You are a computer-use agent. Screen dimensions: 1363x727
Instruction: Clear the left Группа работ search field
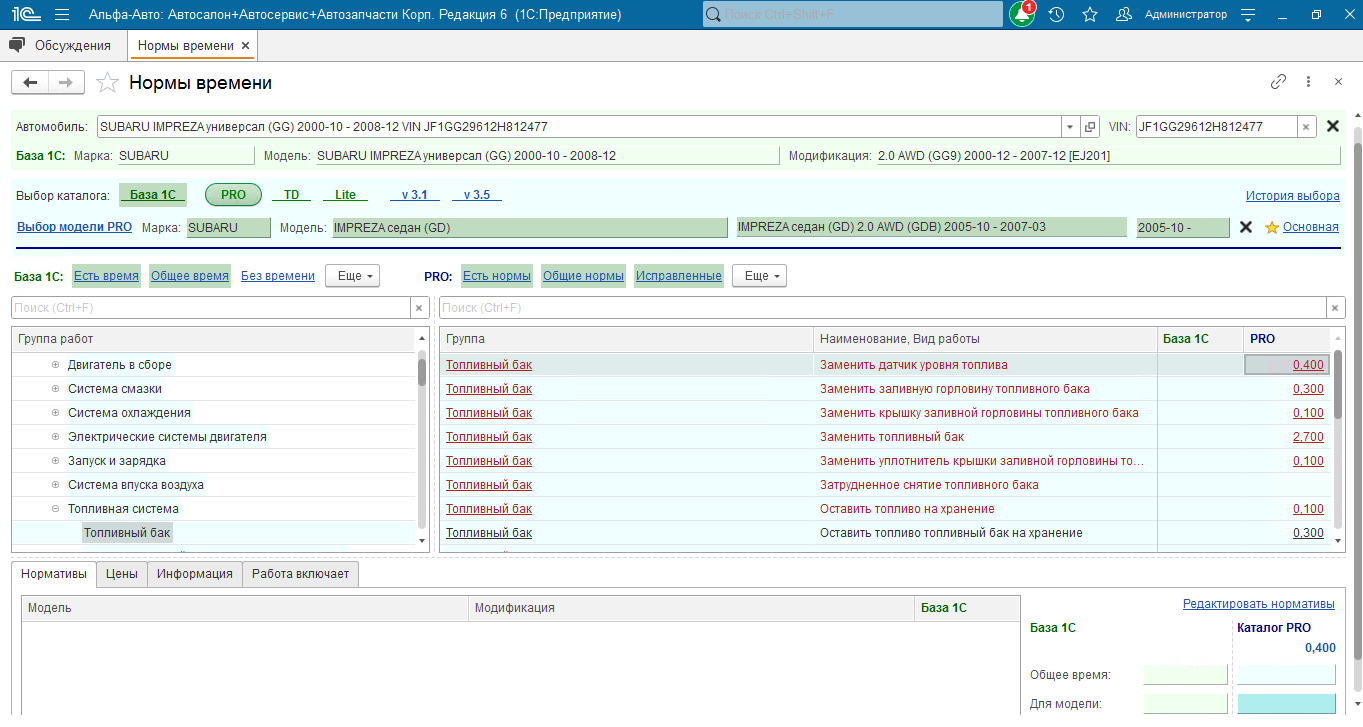pyautogui.click(x=419, y=308)
